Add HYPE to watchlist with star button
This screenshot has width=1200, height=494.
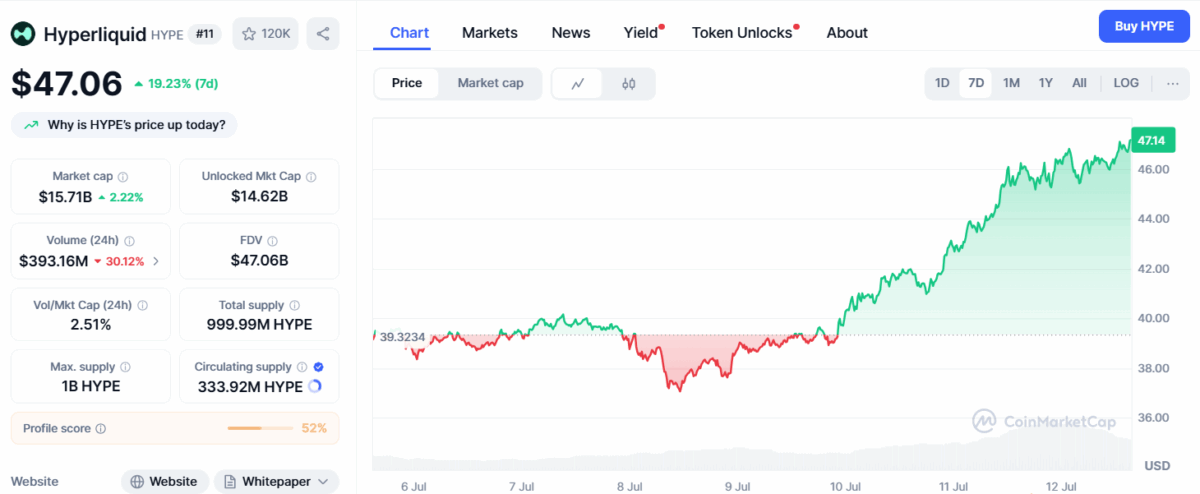265,34
